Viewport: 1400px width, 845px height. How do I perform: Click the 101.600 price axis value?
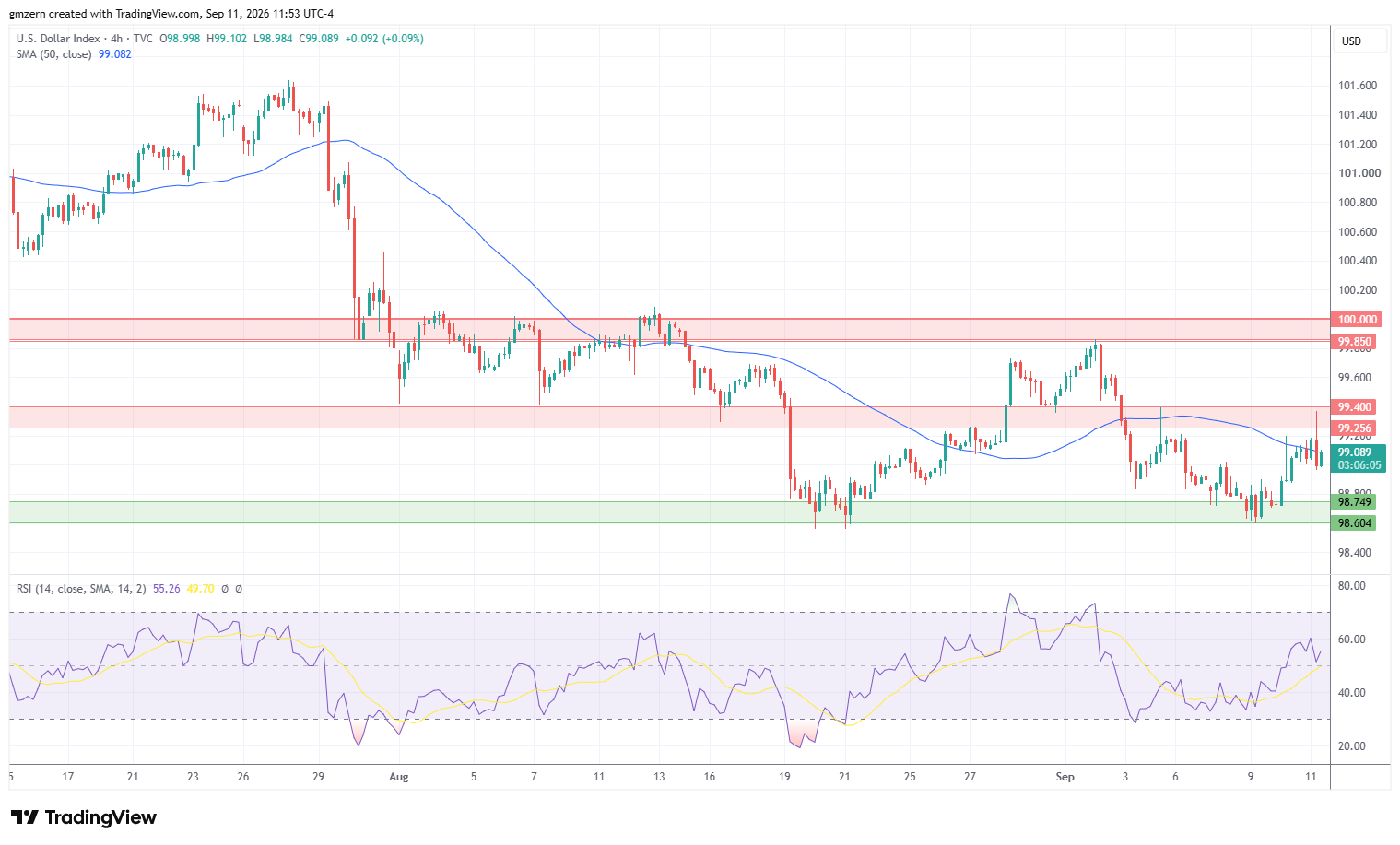pyautogui.click(x=1358, y=86)
